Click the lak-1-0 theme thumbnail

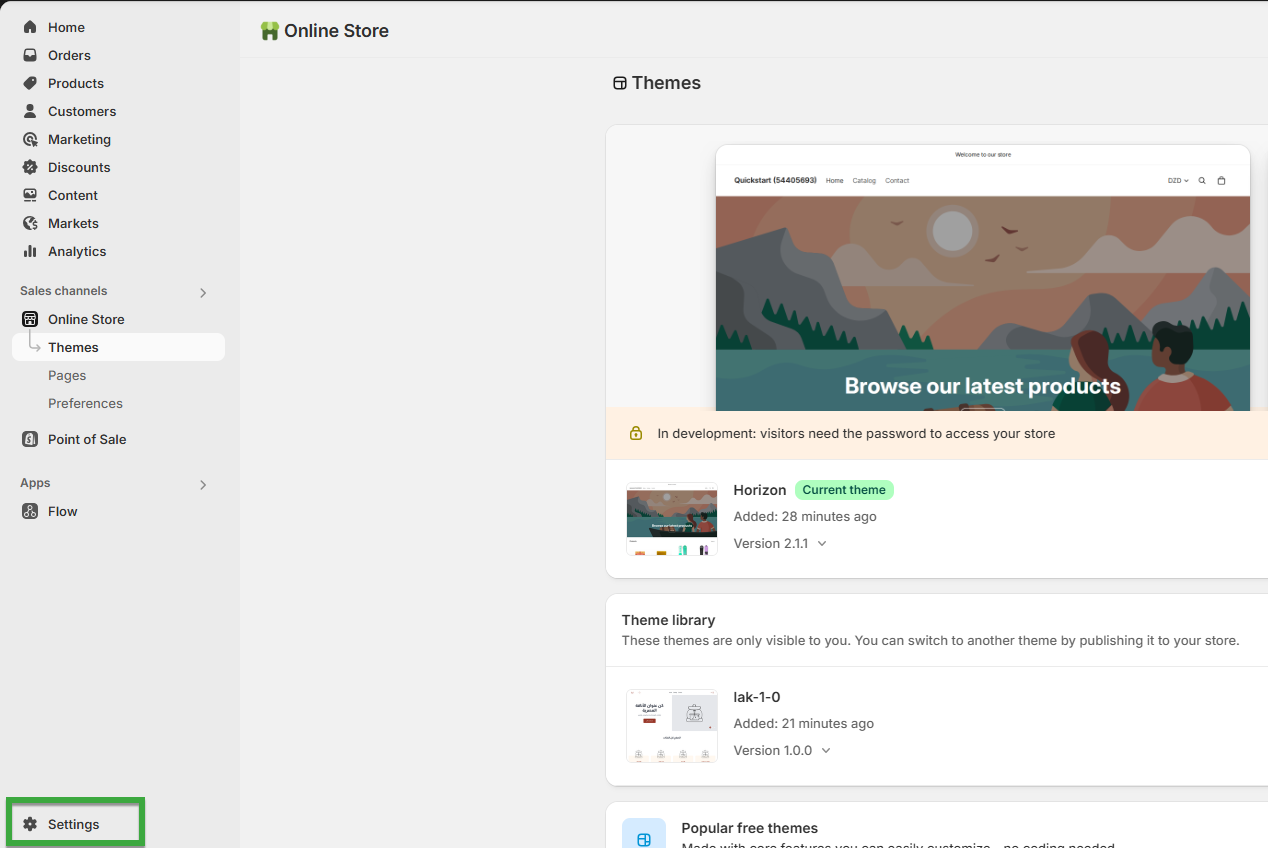coord(672,726)
